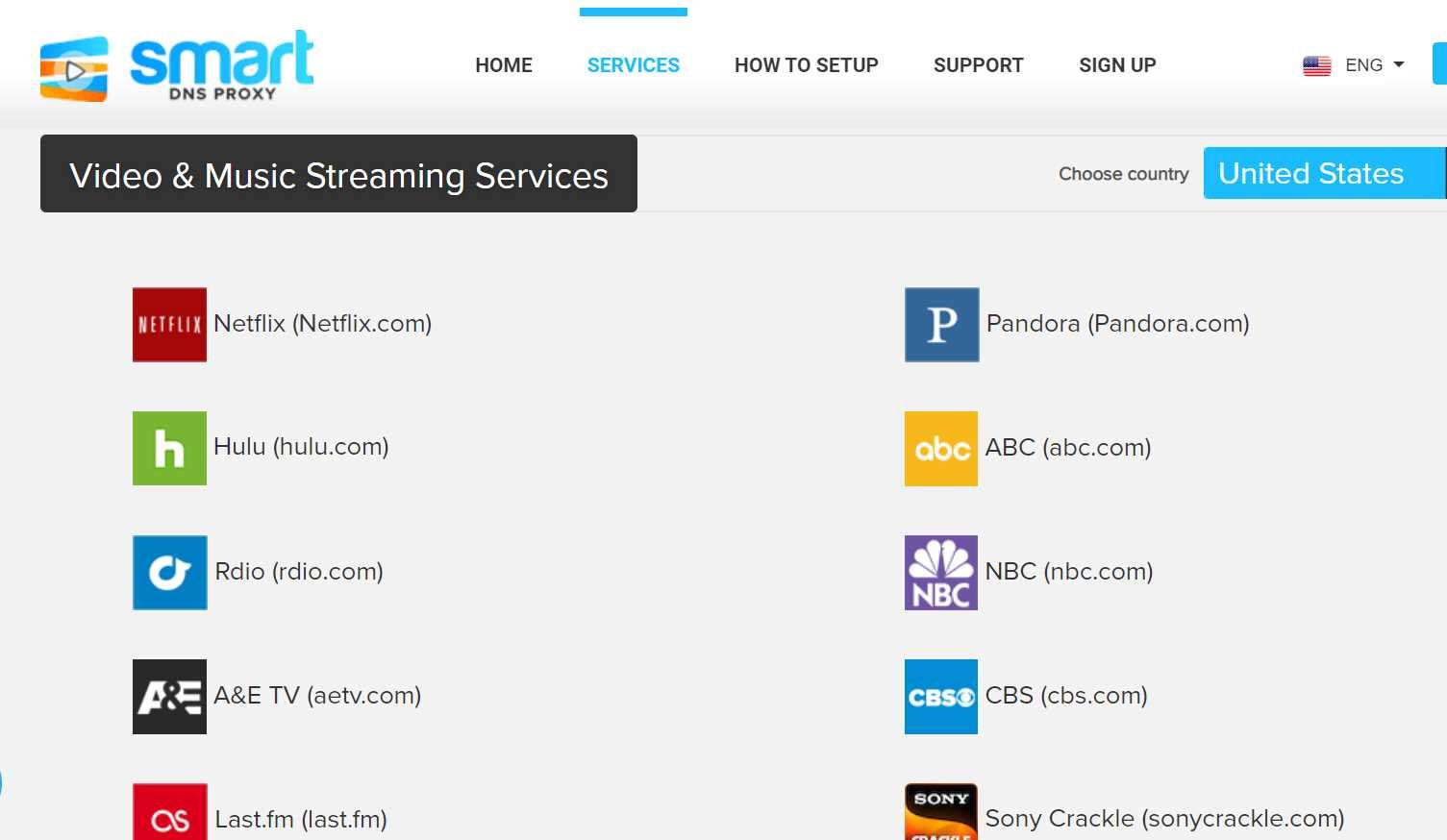Viewport: 1447px width, 840px height.
Task: Click the red Last.fm logo icon
Action: point(169,812)
